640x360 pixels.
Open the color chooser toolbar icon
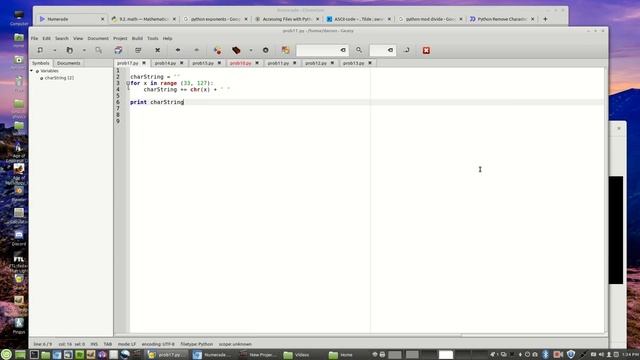[x=285, y=50]
